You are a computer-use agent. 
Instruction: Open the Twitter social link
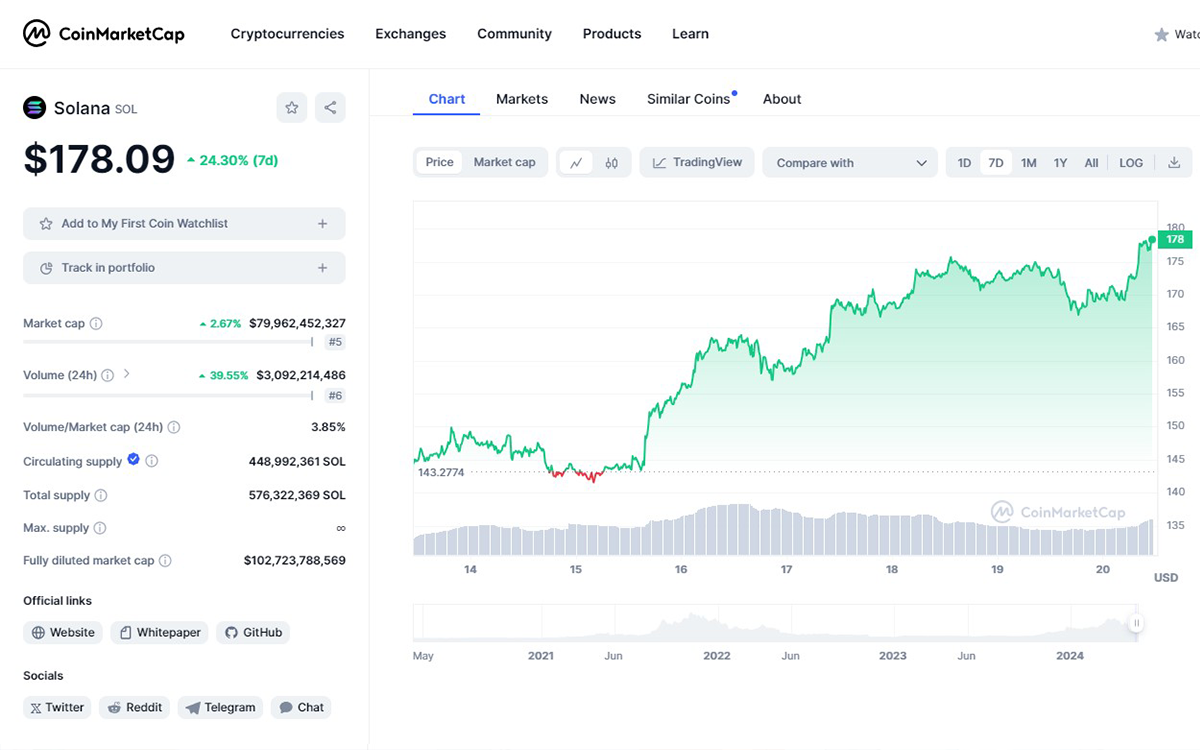coord(57,707)
